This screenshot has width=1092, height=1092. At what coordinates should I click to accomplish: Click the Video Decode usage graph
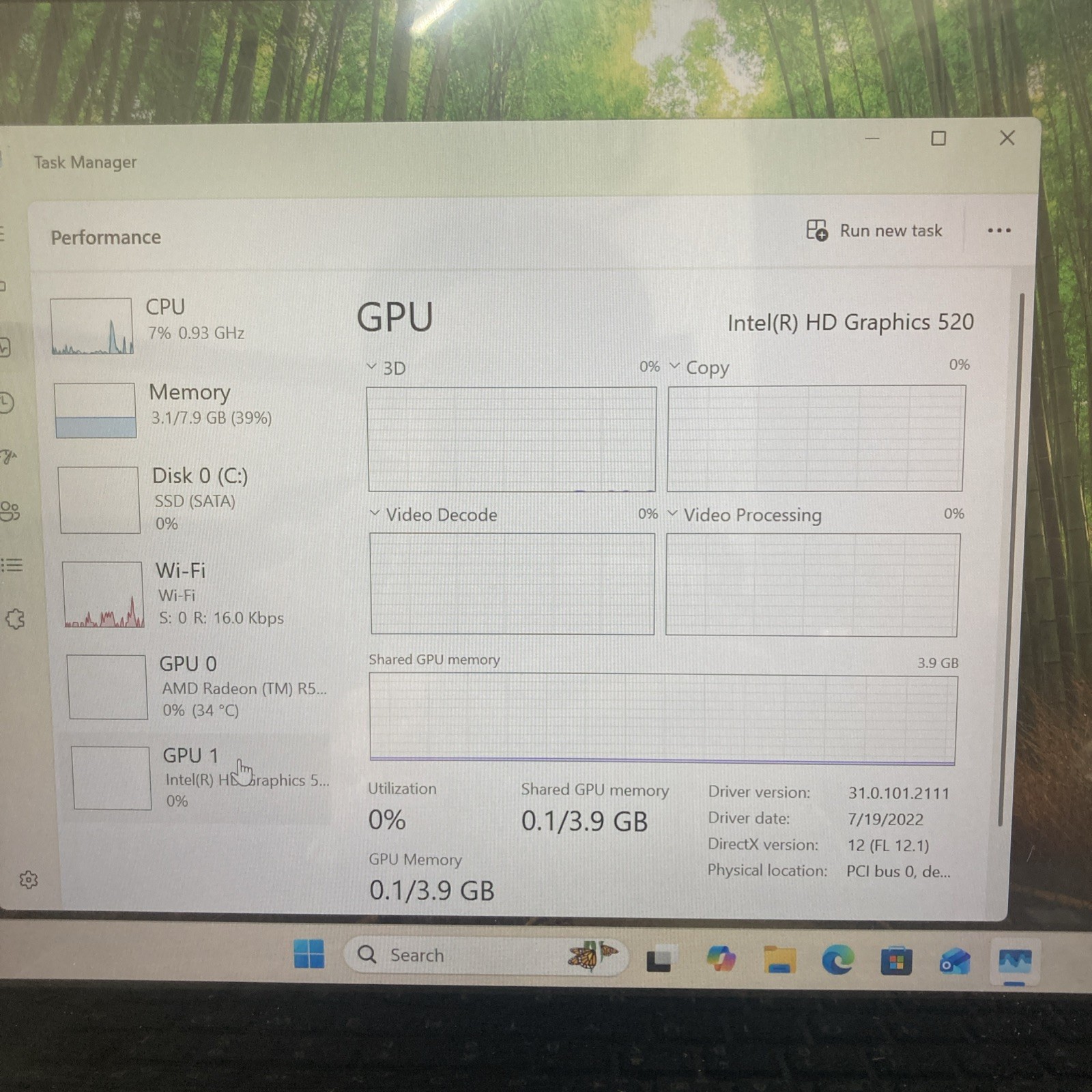click(512, 584)
